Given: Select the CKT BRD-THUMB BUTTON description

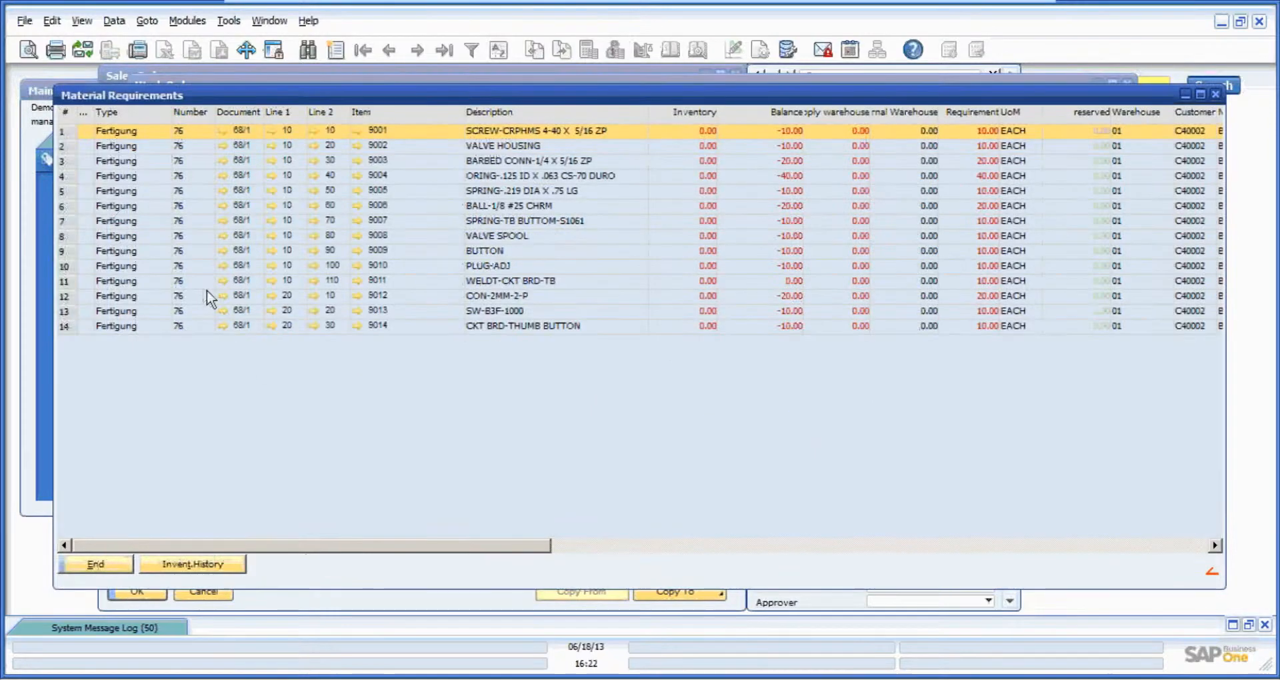Looking at the screenshot, I should click(x=522, y=326).
